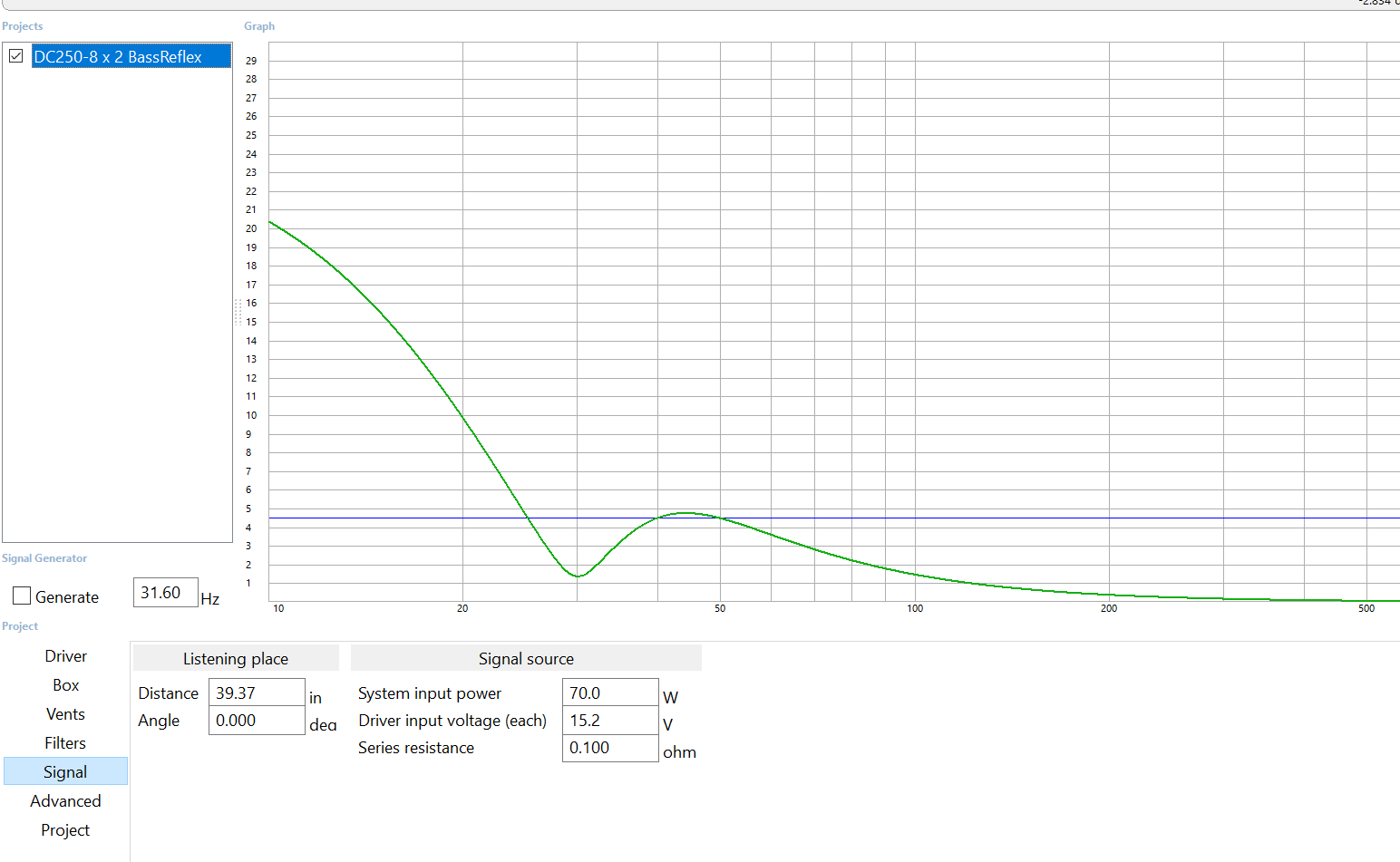Open the Vents tab

pos(65,714)
